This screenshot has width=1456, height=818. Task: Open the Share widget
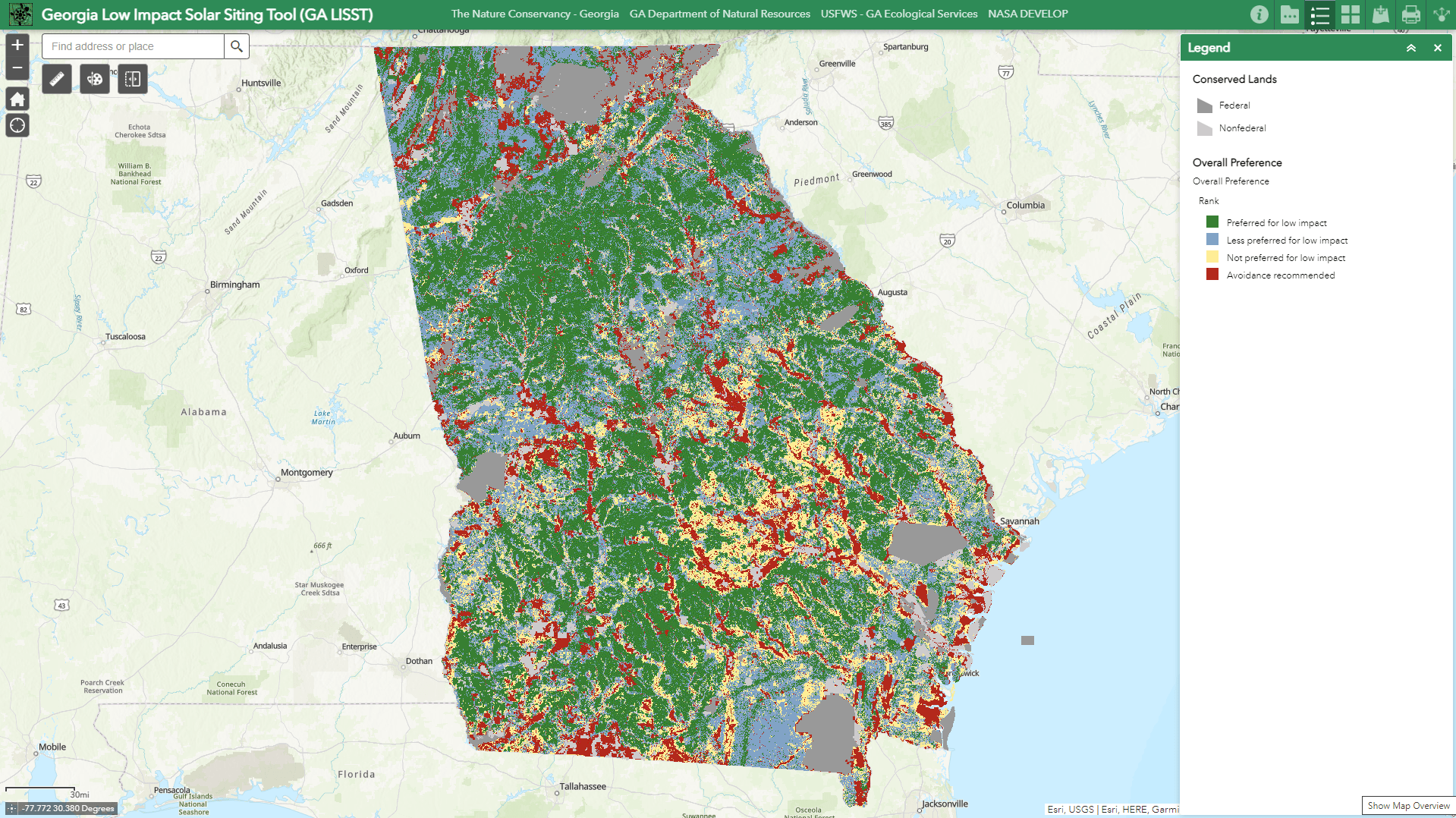coord(1441,14)
